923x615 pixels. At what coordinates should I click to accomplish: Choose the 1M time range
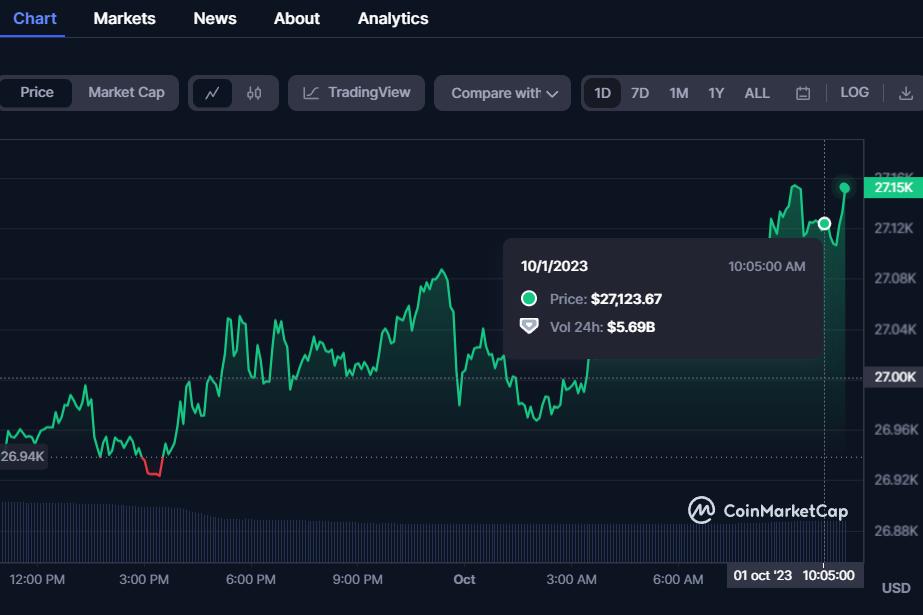pos(678,93)
